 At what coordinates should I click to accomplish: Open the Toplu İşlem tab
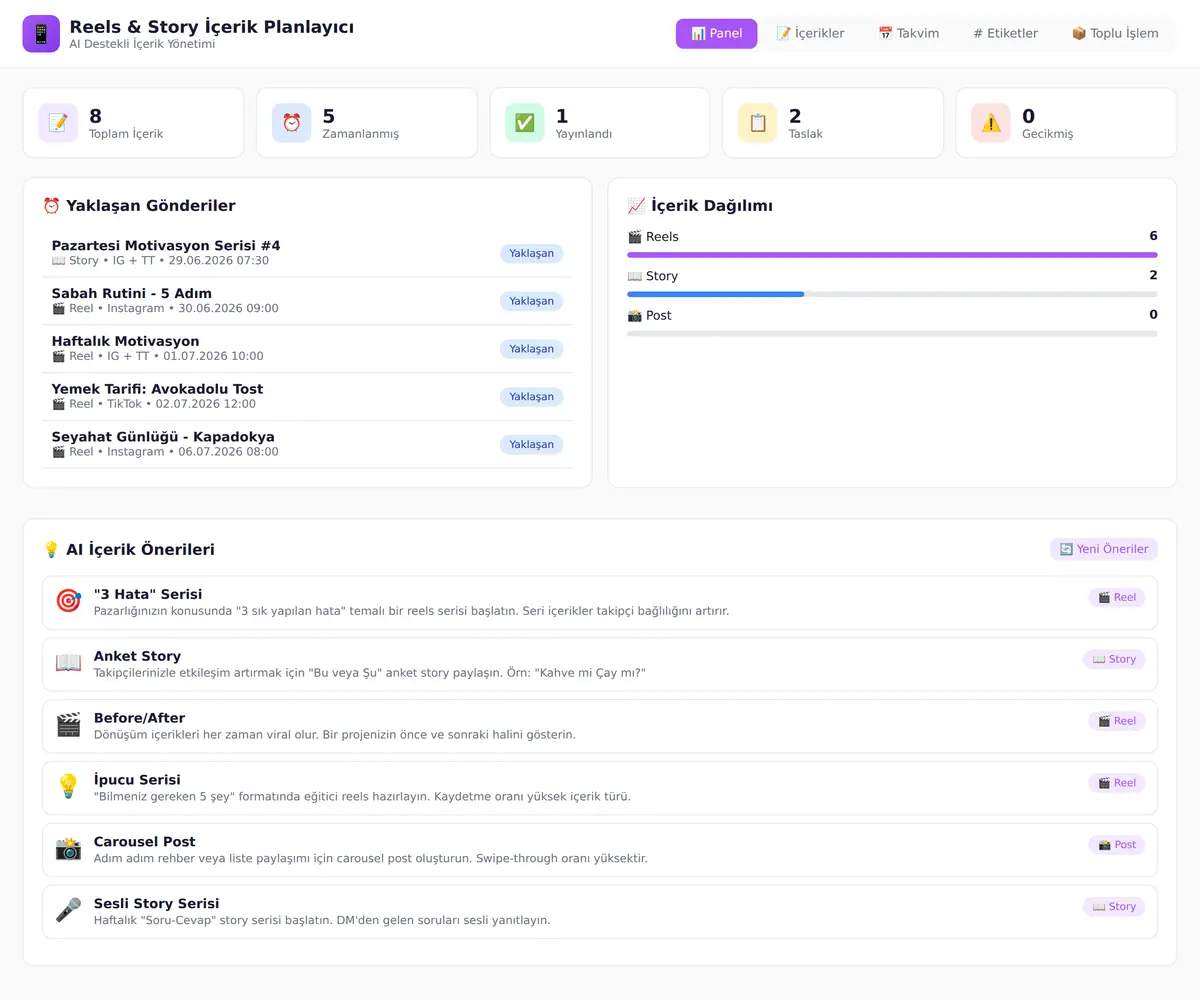(1115, 33)
